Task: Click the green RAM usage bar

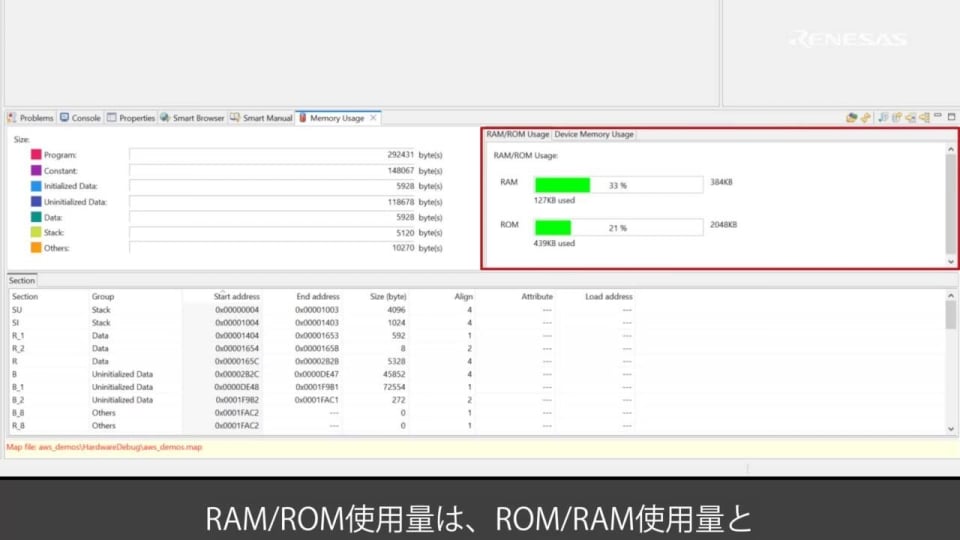Action: (562, 185)
